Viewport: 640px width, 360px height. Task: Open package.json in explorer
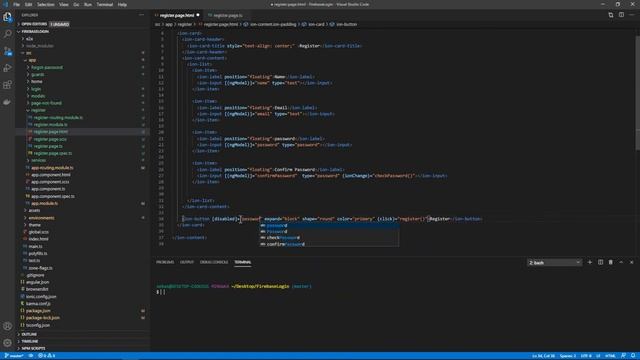point(38,311)
